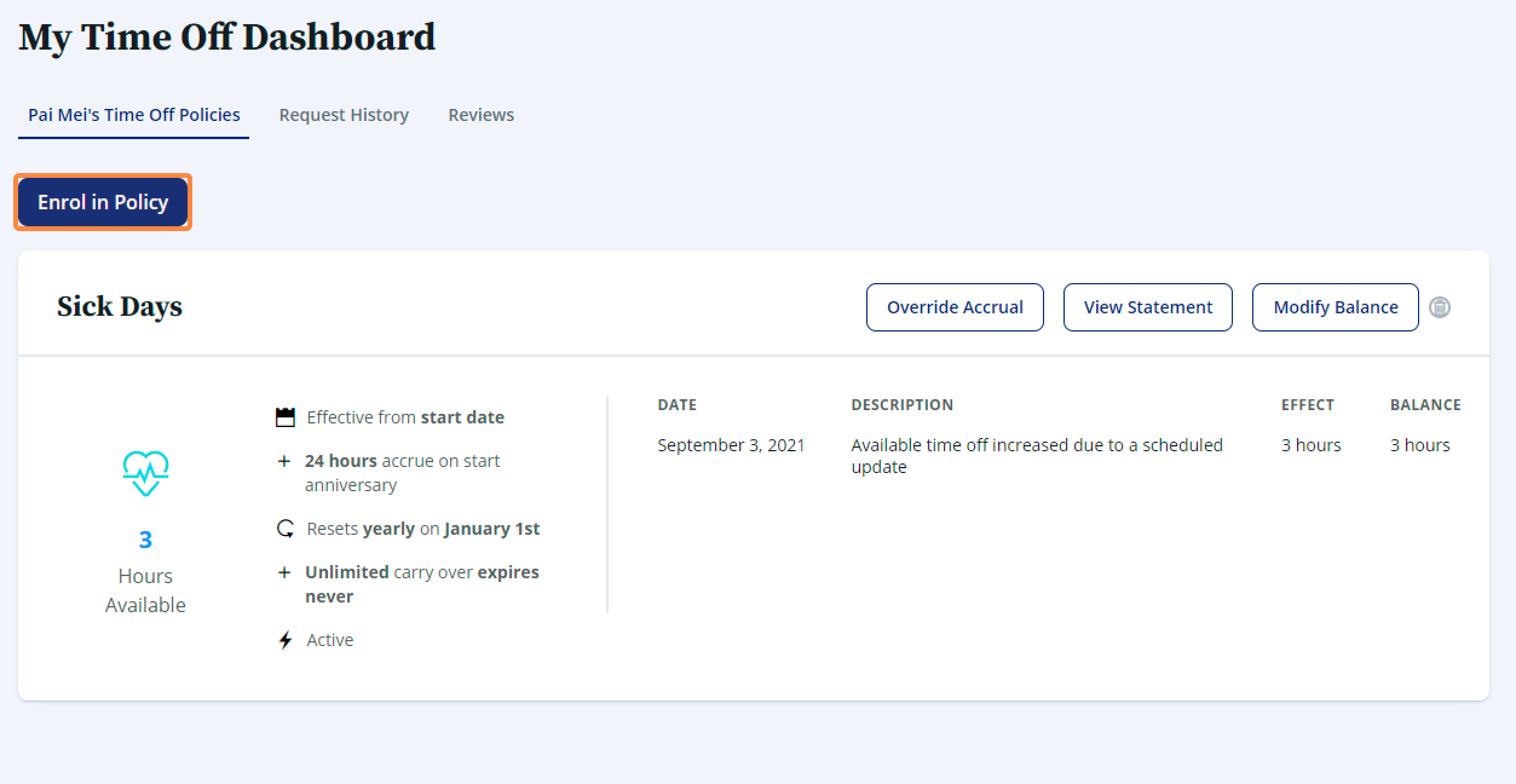Click the My Time Off Dashboard title
The image size is (1516, 784).
pyautogui.click(x=227, y=38)
